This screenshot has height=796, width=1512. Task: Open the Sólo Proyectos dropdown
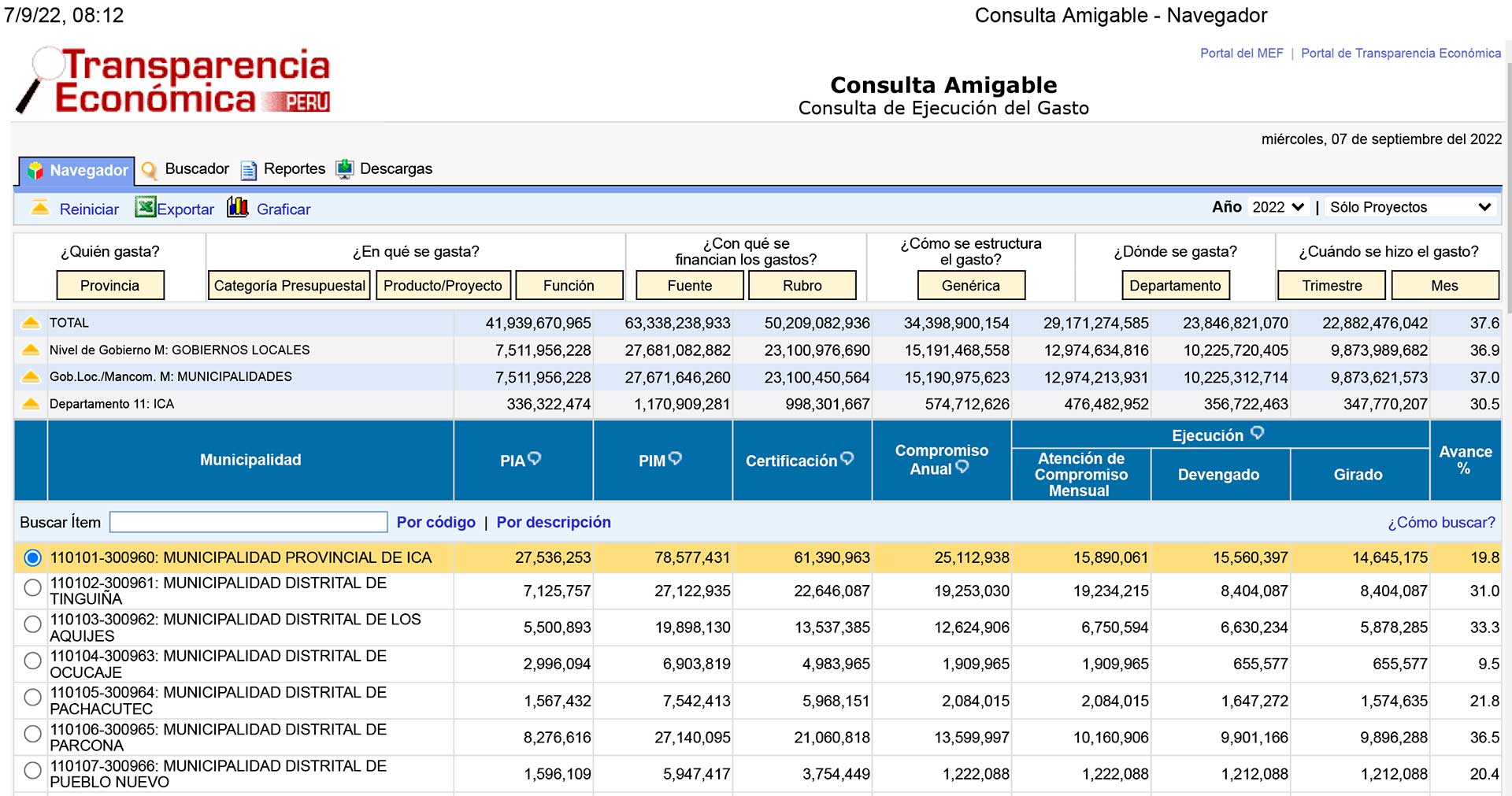click(x=1410, y=207)
